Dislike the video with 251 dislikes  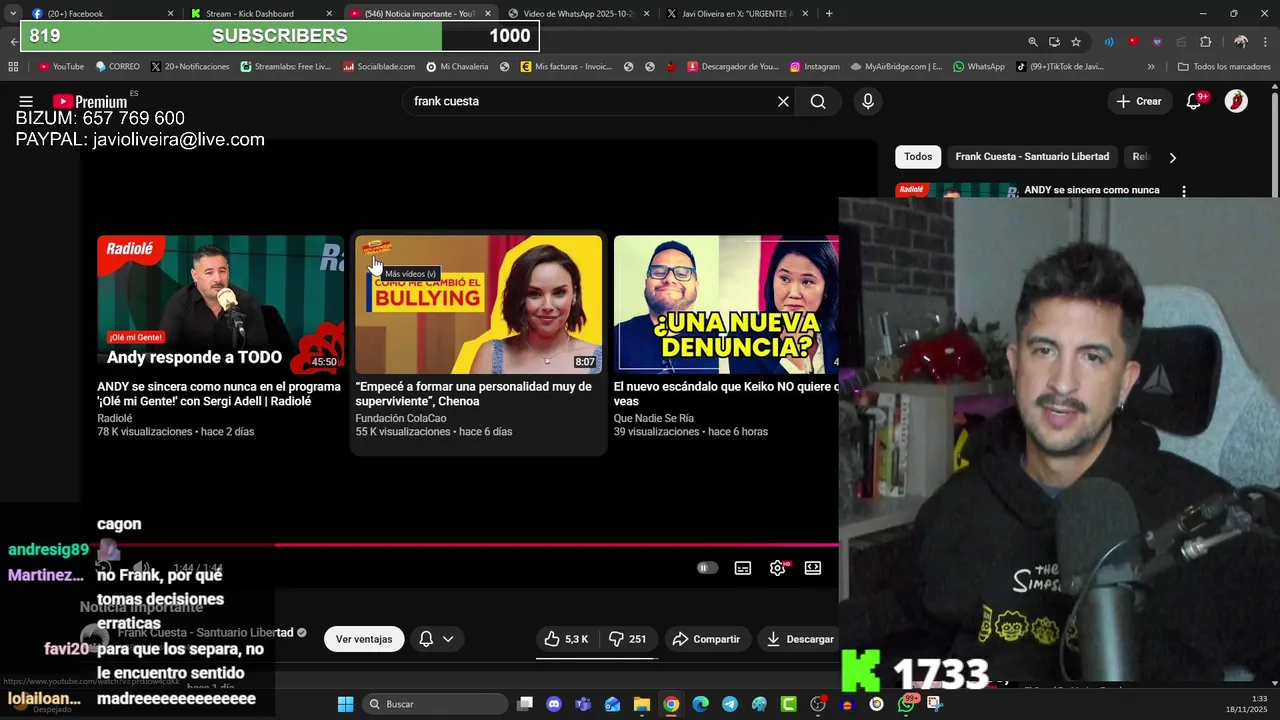point(628,639)
